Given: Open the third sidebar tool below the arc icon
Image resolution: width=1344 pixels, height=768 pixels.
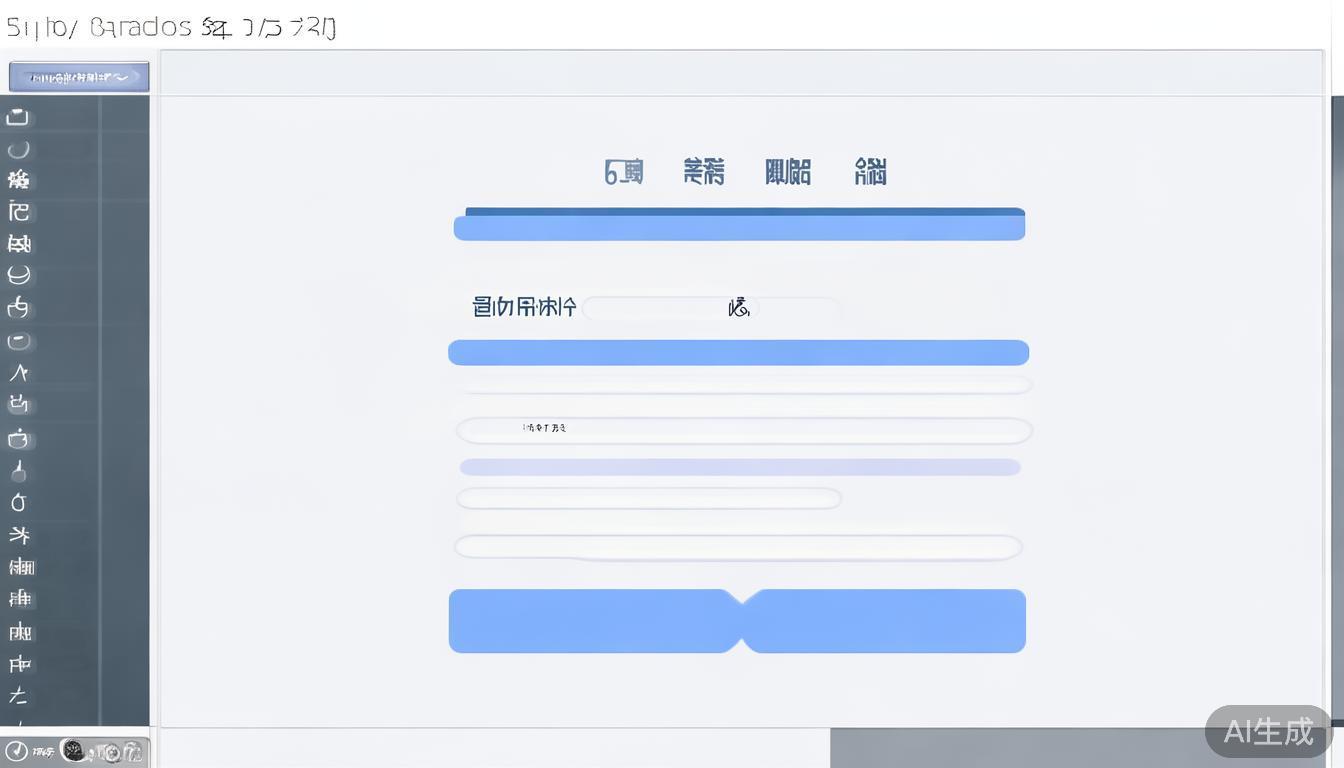Looking at the screenshot, I should [x=17, y=243].
